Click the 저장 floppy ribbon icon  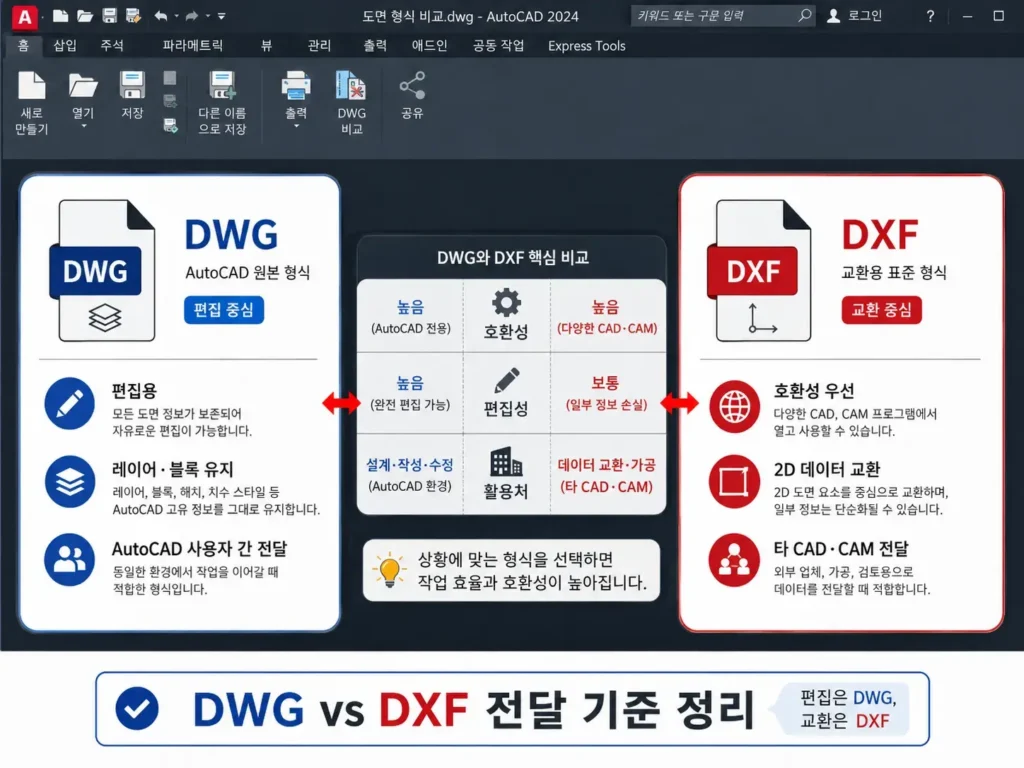pyautogui.click(x=132, y=86)
